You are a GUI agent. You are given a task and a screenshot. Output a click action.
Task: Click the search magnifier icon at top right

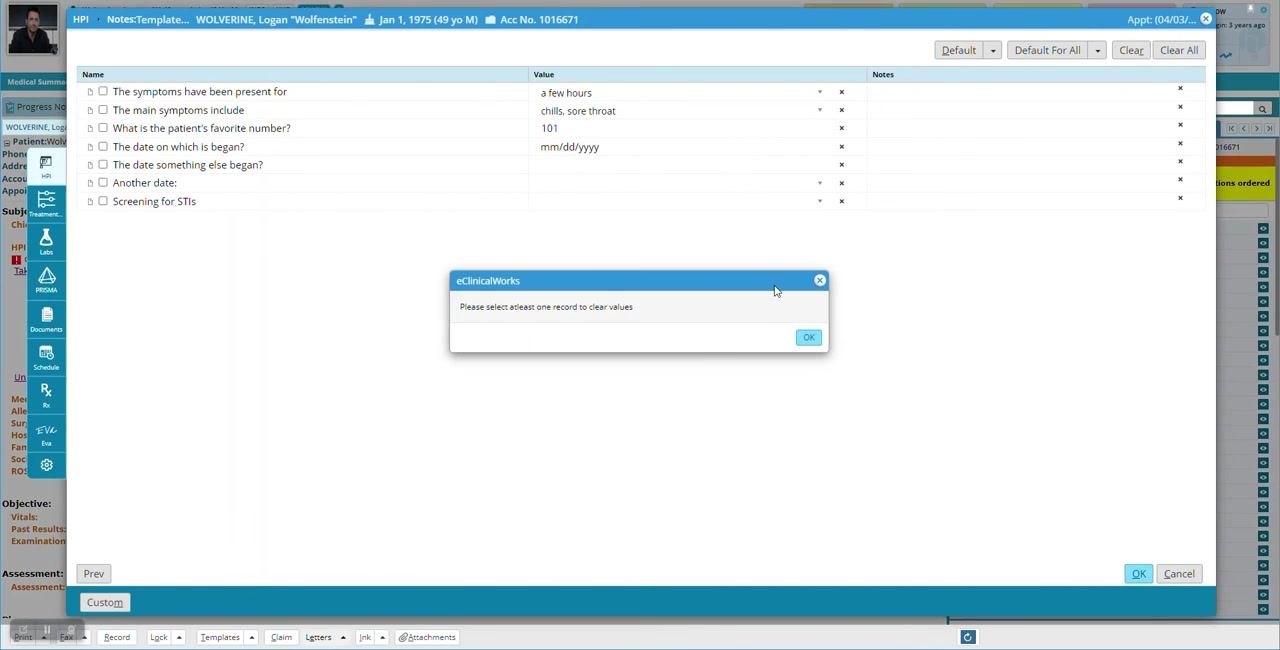(x=1263, y=109)
